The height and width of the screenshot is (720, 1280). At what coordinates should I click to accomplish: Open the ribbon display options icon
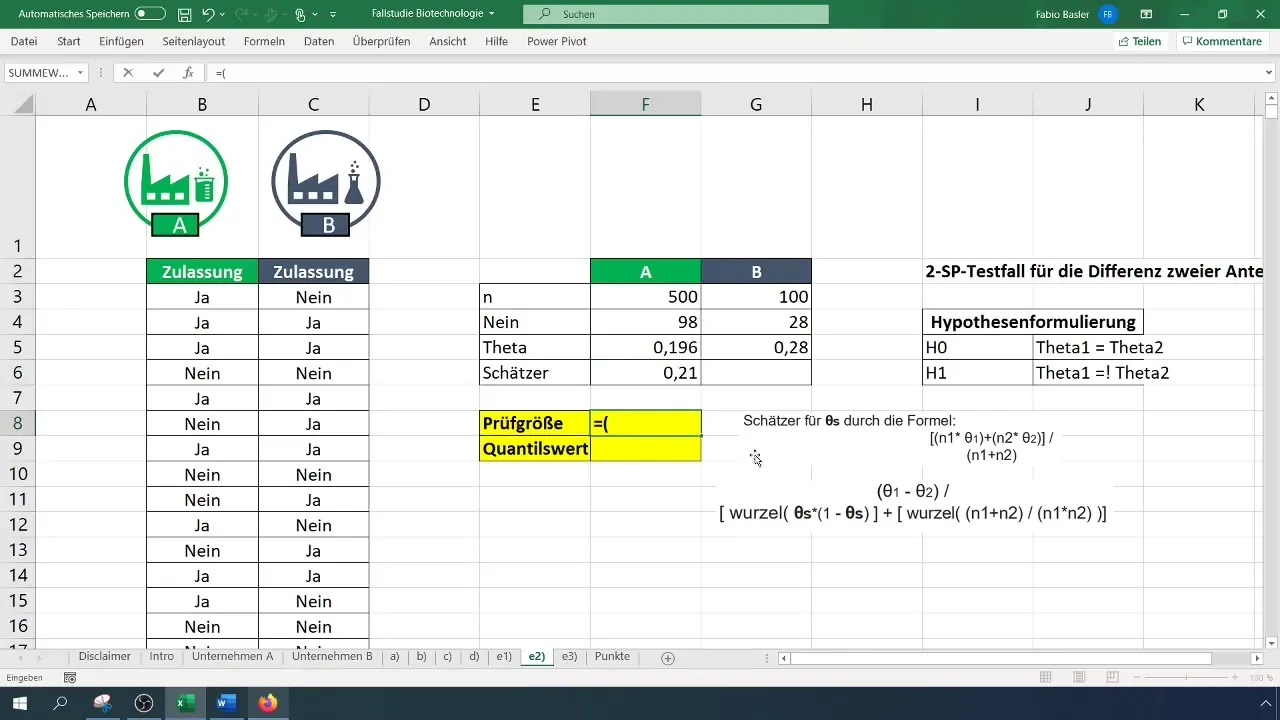[x=1147, y=14]
